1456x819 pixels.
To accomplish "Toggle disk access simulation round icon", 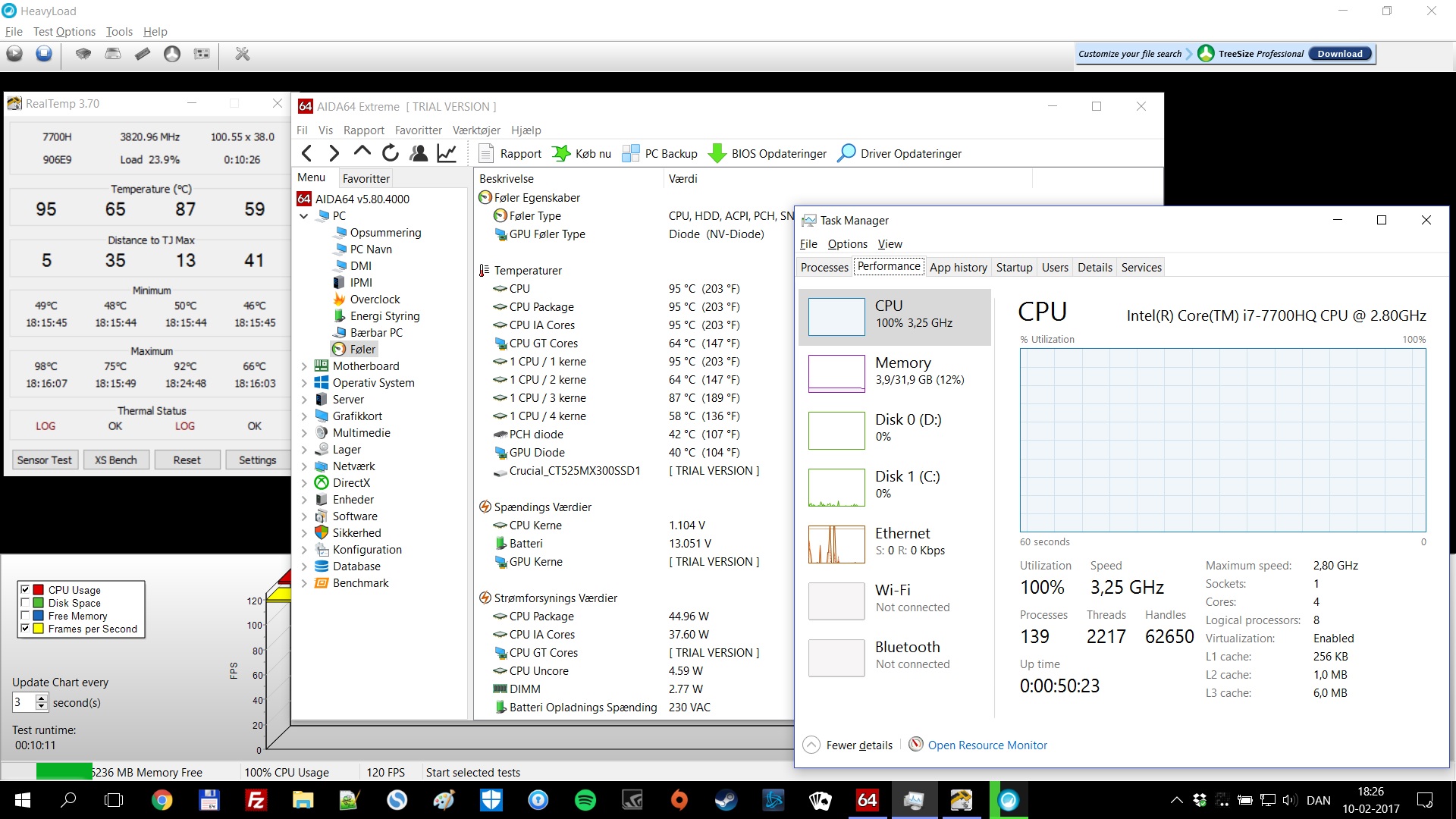I will [172, 54].
